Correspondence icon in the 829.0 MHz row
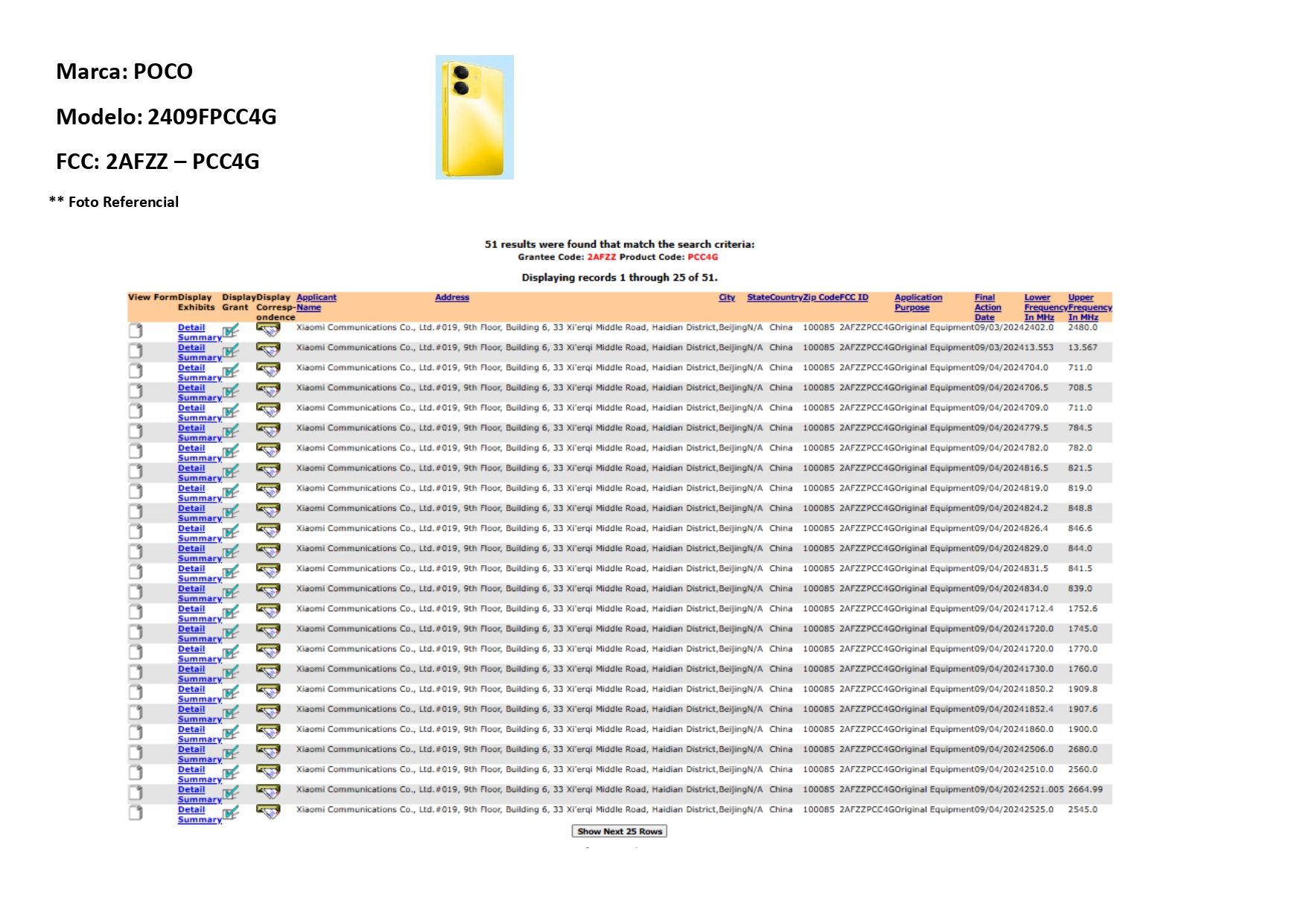The height and width of the screenshot is (924, 1307). coord(268,551)
